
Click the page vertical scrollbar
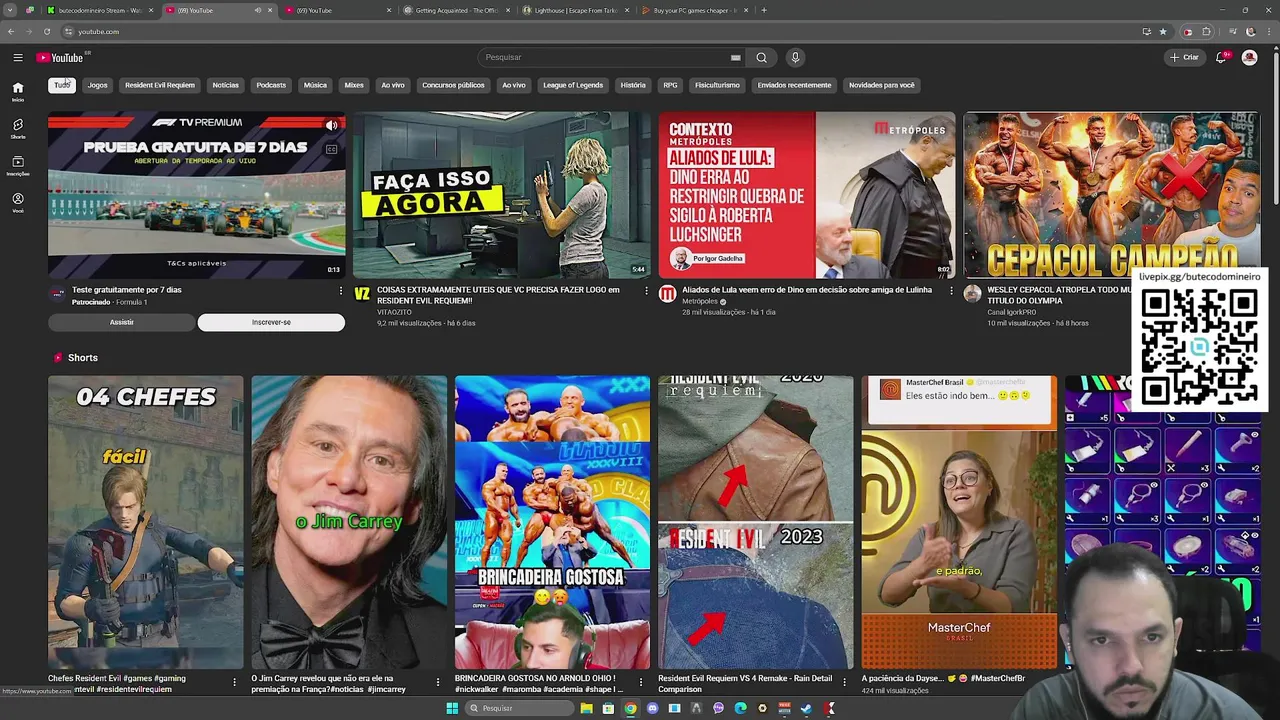point(1275,130)
